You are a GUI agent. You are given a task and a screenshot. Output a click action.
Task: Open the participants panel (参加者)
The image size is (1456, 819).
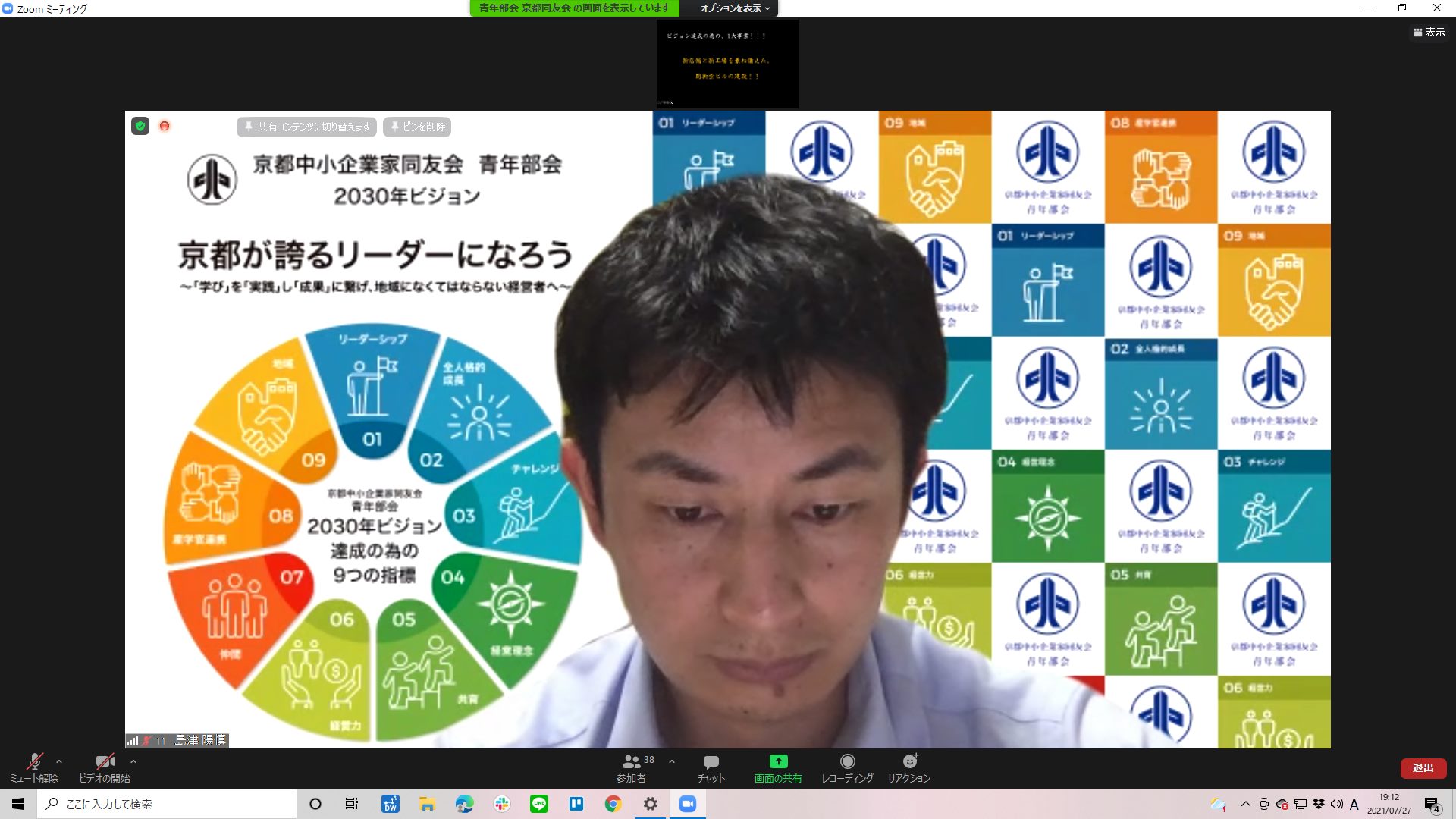632,767
